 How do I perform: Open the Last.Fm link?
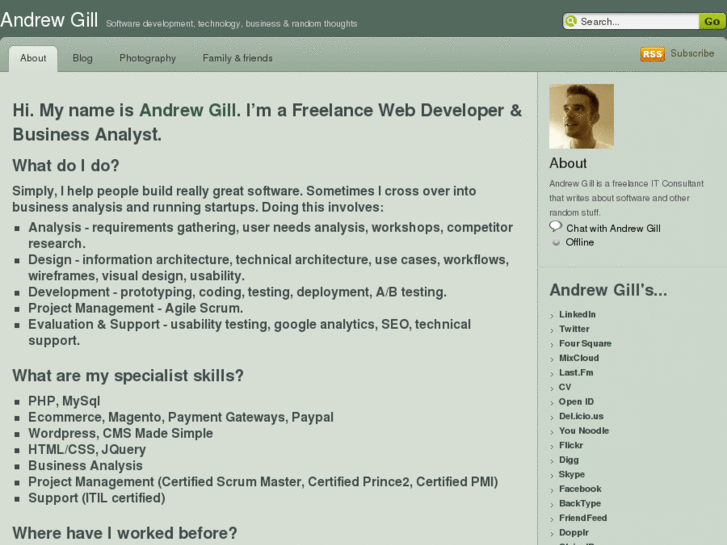click(x=576, y=372)
